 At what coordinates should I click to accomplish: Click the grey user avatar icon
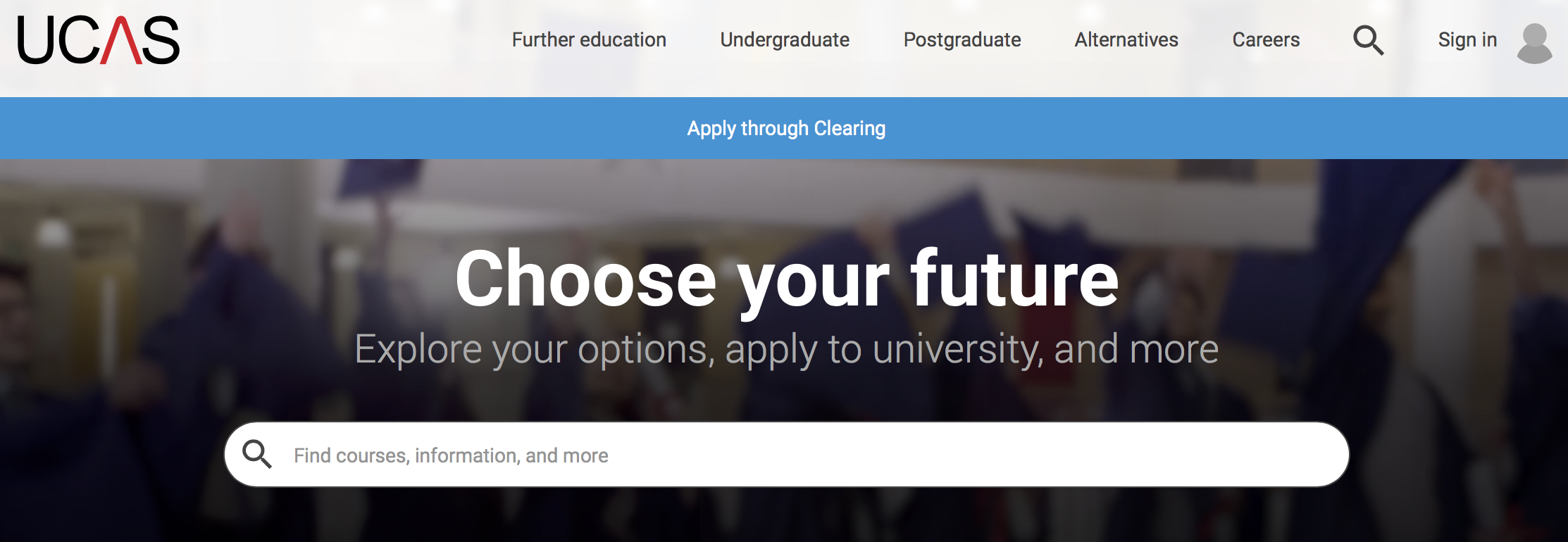pyautogui.click(x=1534, y=43)
